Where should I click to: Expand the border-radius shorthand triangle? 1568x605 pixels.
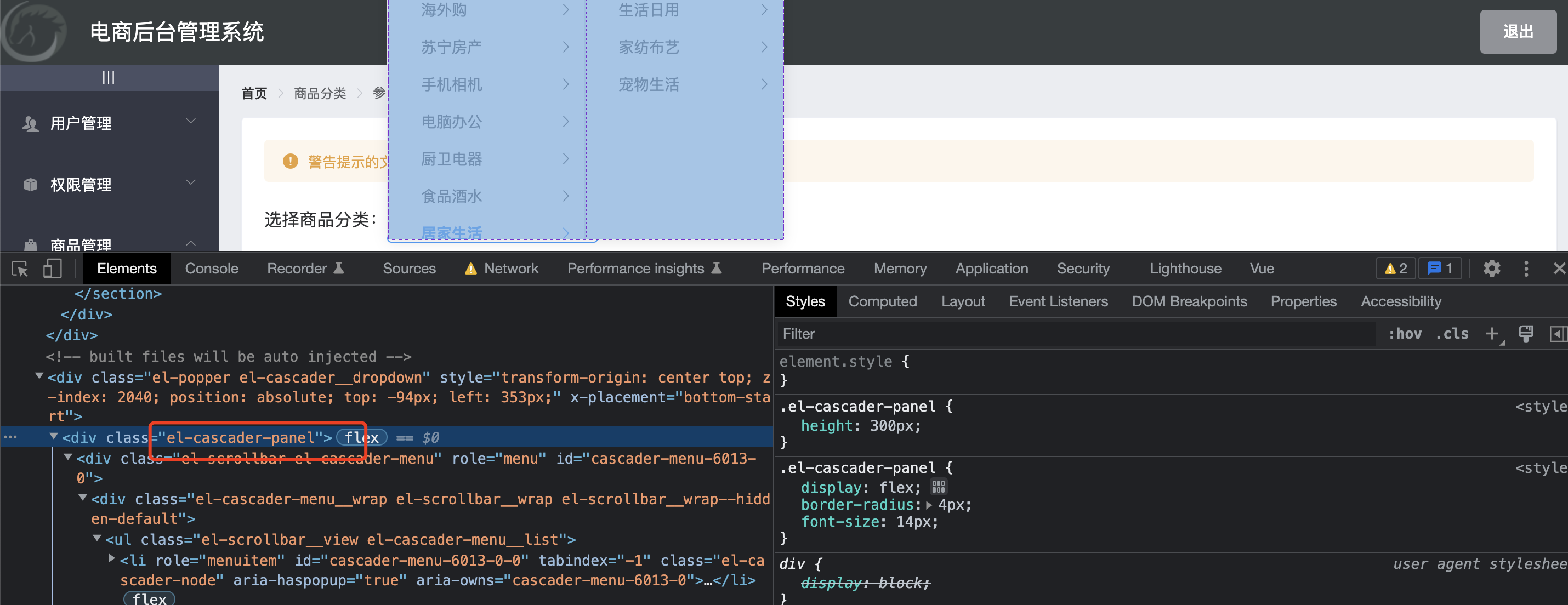pyautogui.click(x=929, y=505)
